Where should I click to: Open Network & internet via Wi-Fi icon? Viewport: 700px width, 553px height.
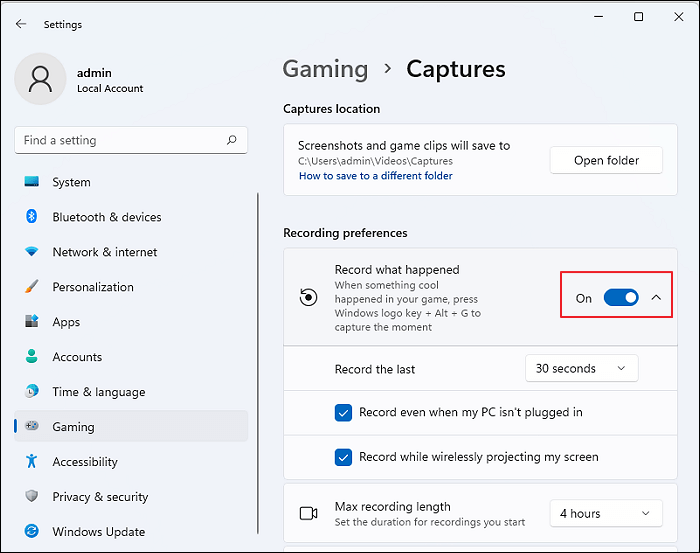(x=32, y=252)
